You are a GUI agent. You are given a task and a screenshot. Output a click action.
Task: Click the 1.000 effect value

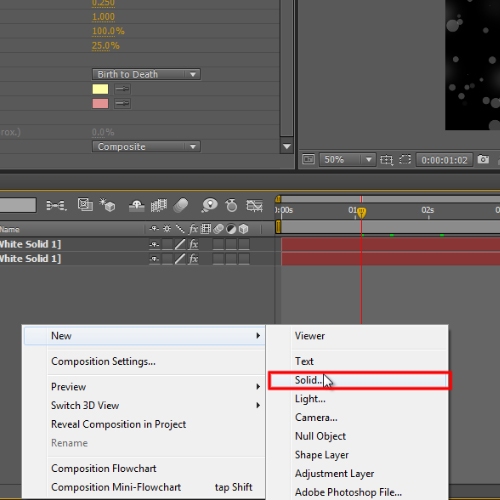point(103,17)
